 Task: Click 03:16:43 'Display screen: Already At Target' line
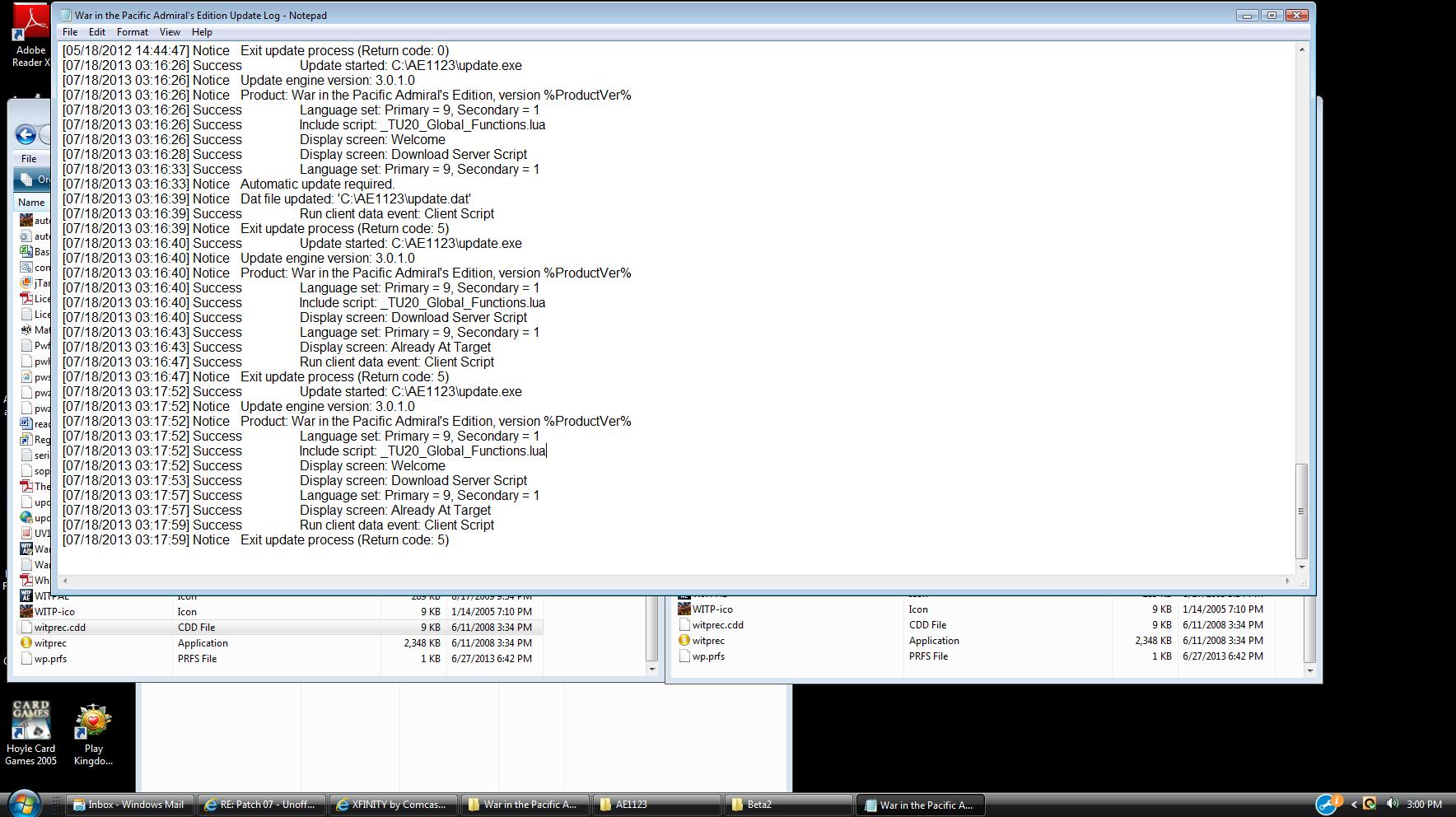pyautogui.click(x=277, y=347)
